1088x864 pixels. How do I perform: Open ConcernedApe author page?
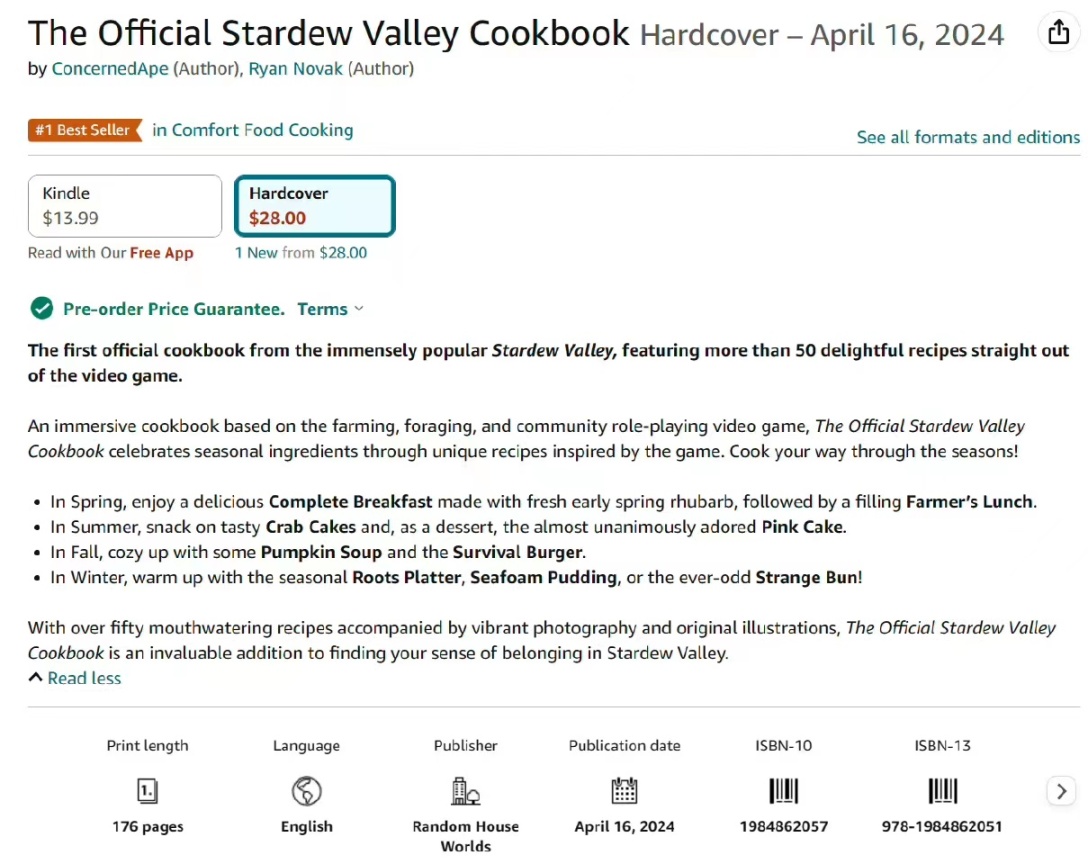[x=110, y=69]
